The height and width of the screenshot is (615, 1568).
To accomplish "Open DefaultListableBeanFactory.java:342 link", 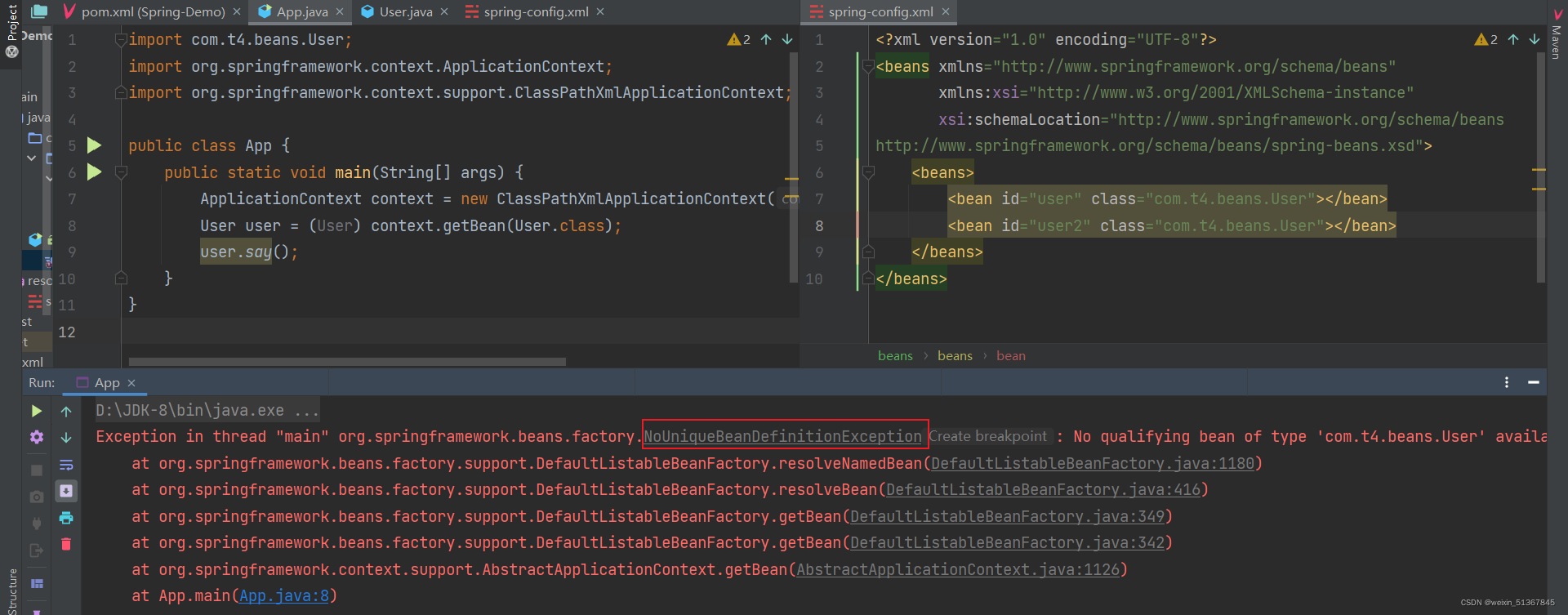I will (1008, 542).
